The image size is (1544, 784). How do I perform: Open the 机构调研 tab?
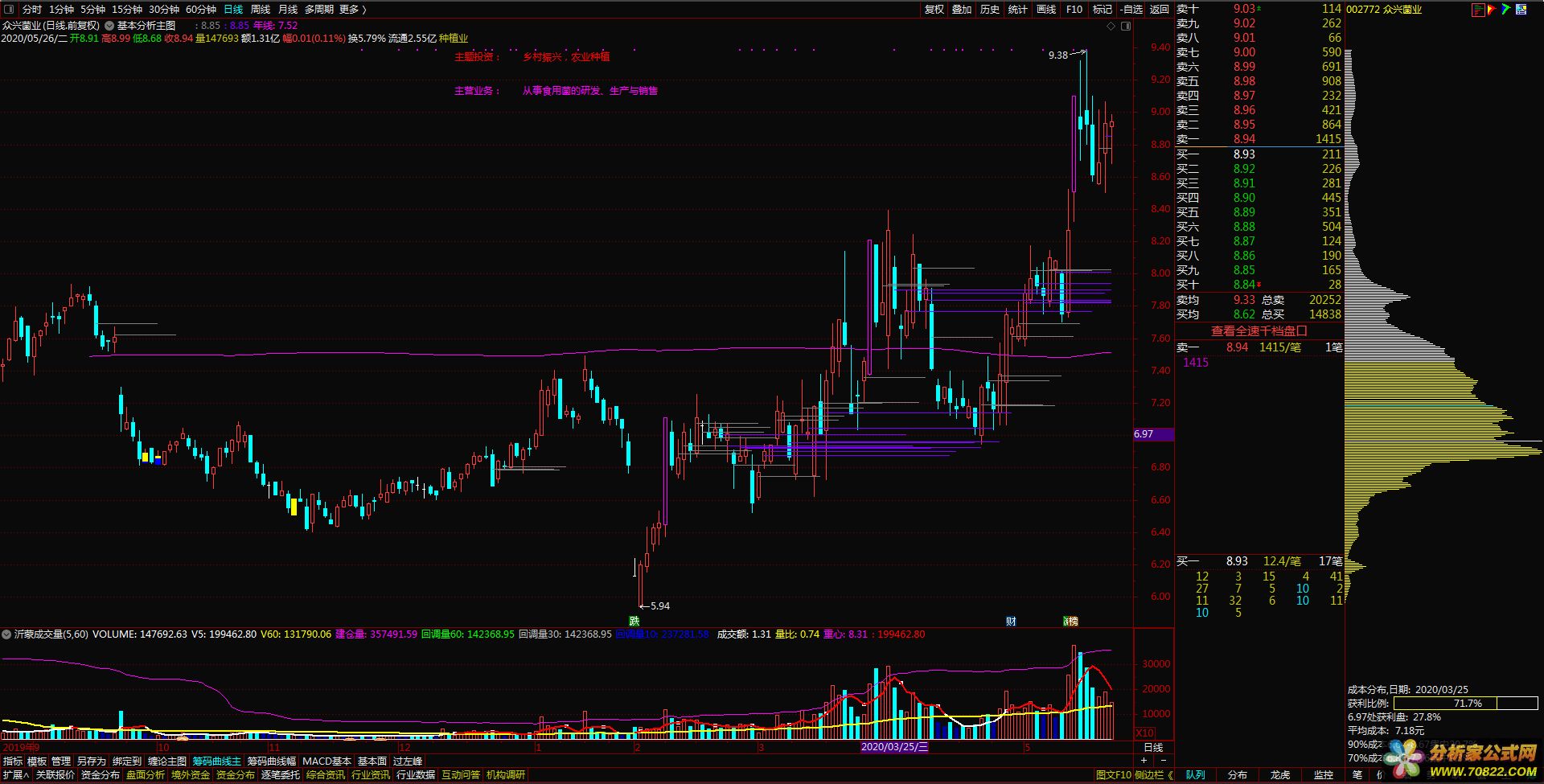506,775
